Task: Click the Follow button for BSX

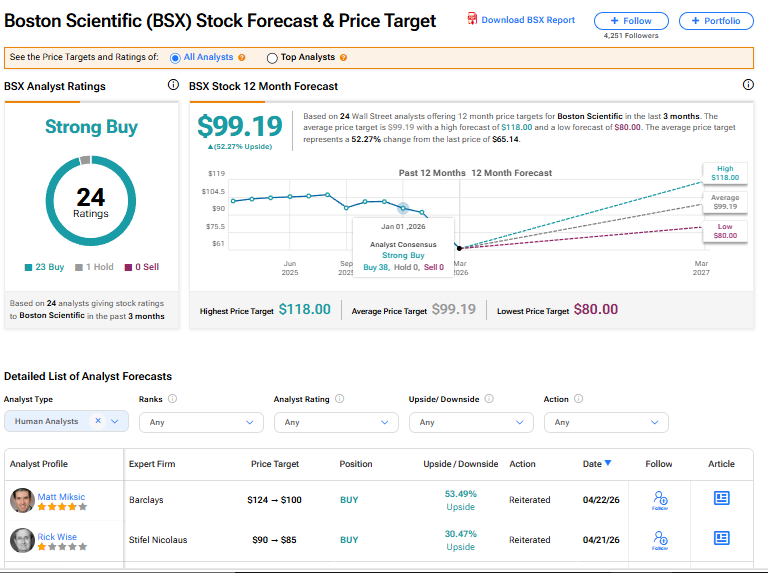Action: (631, 21)
